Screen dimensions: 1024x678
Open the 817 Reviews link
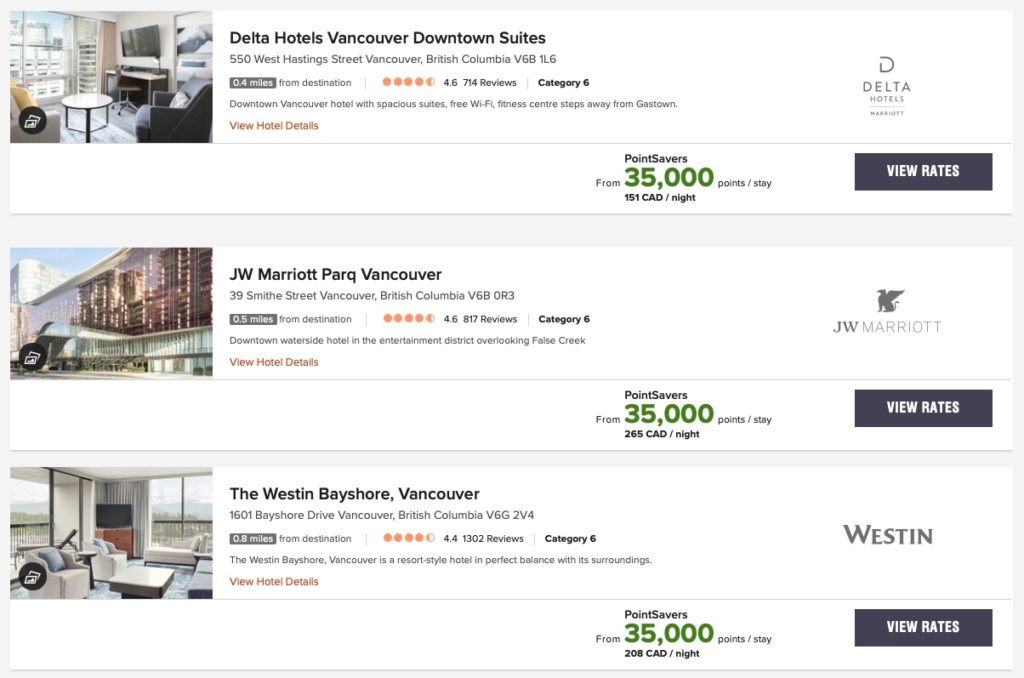tap(490, 320)
